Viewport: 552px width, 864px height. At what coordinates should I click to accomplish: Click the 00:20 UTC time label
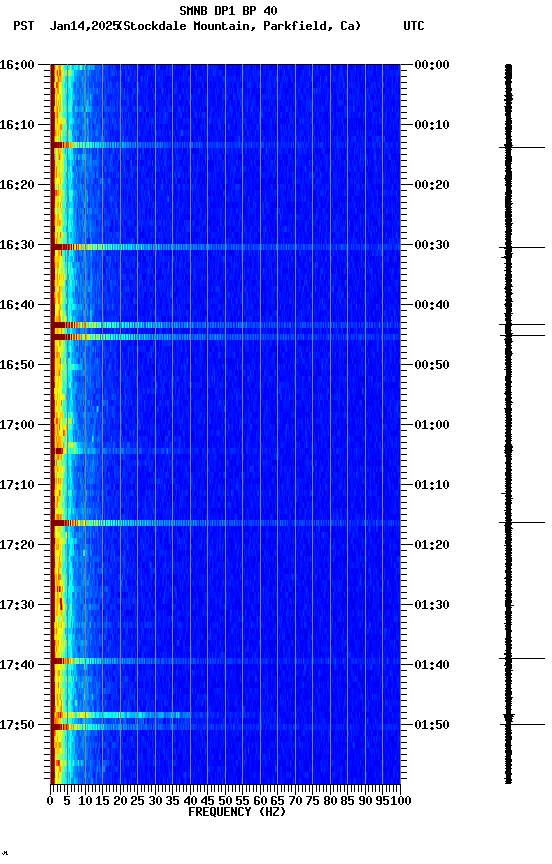tap(432, 185)
